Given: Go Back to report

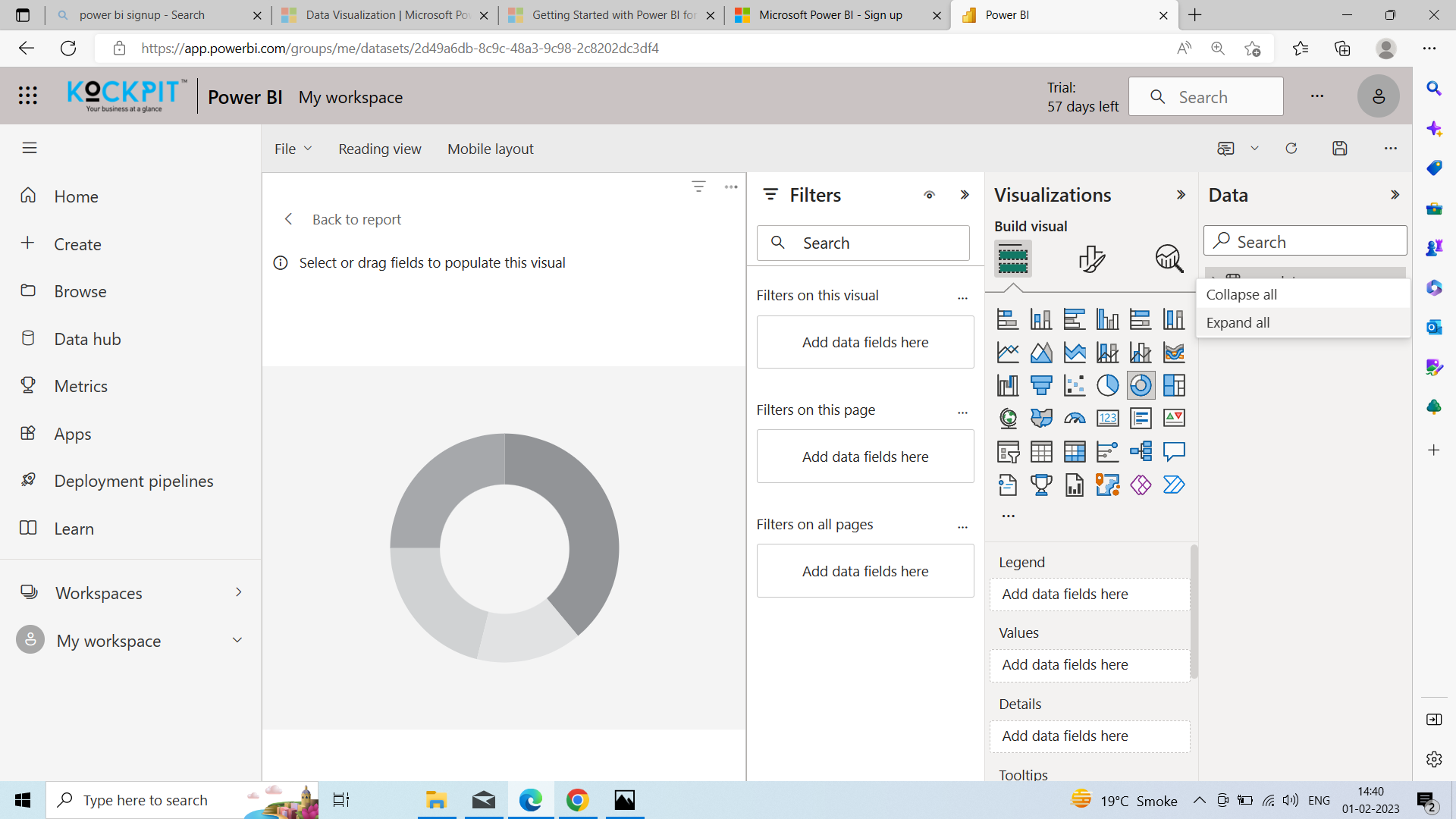Looking at the screenshot, I should 342,219.
